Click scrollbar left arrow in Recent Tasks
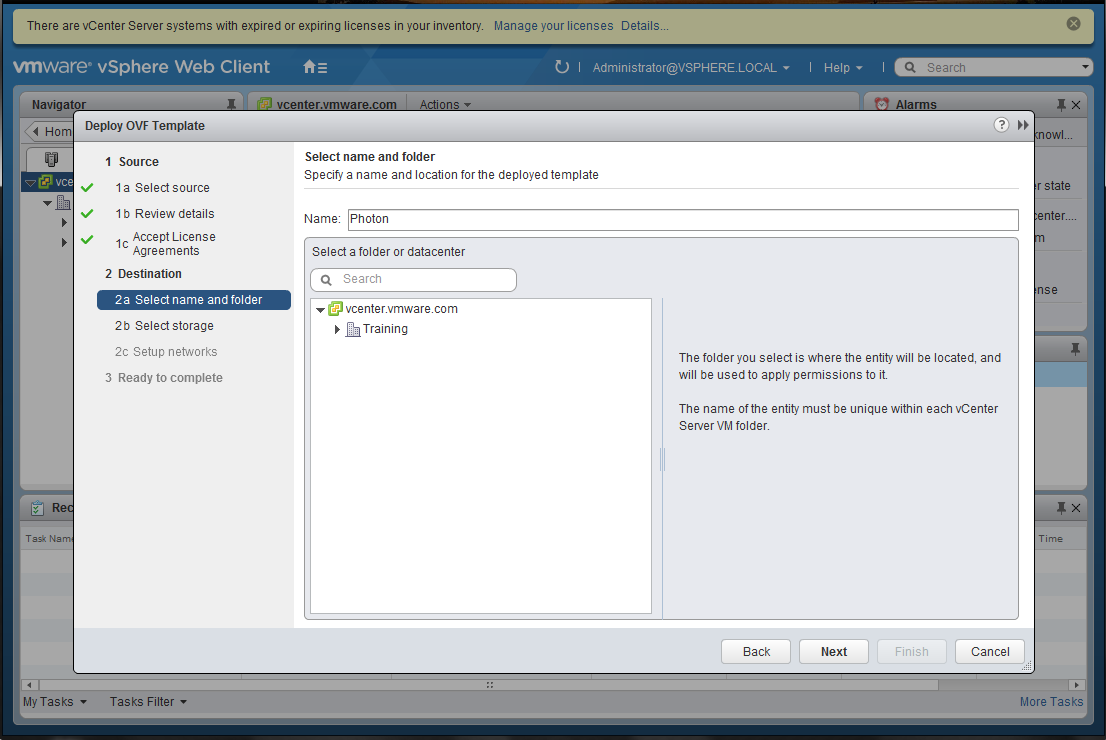 29,685
